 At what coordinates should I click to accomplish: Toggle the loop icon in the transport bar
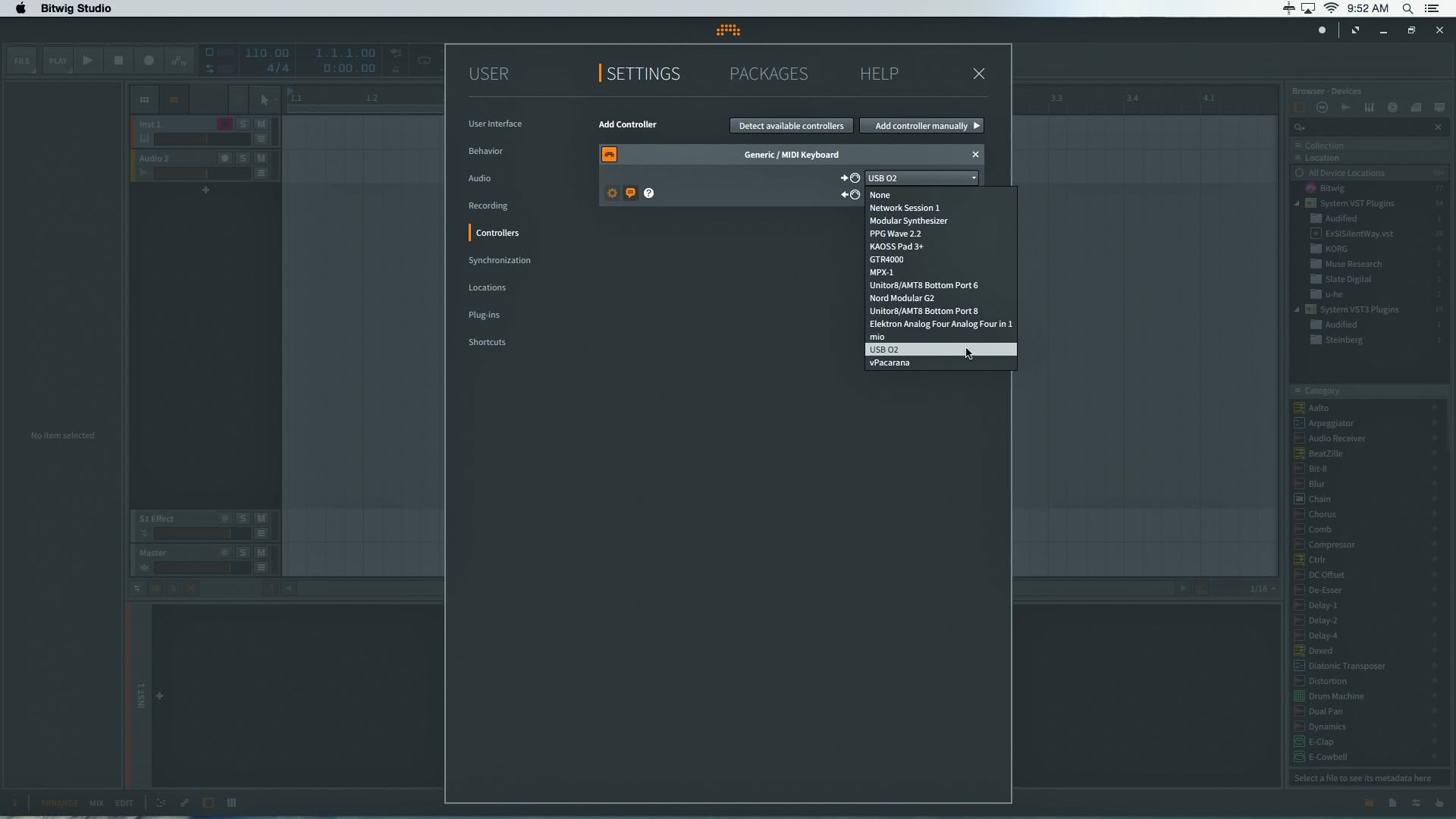pos(424,61)
